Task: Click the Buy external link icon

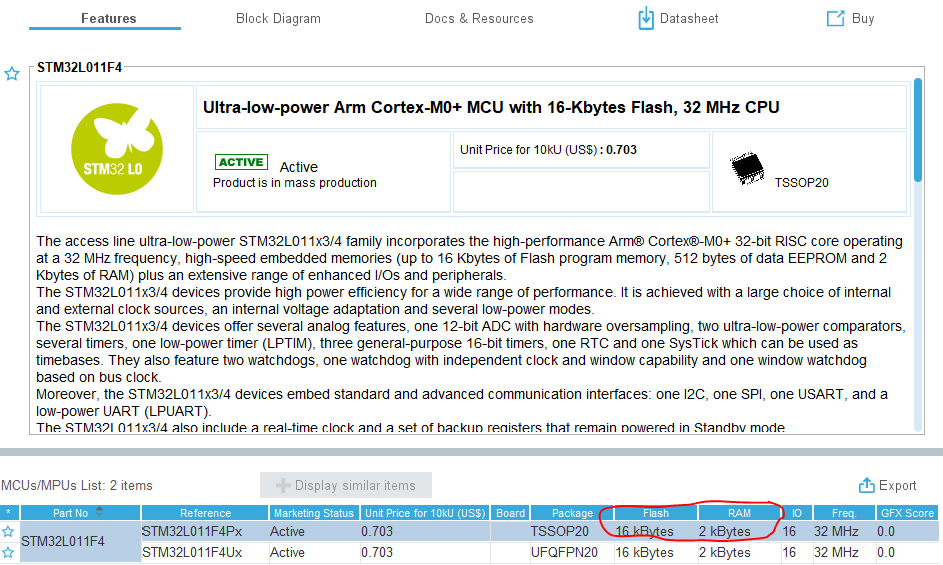Action: click(835, 19)
